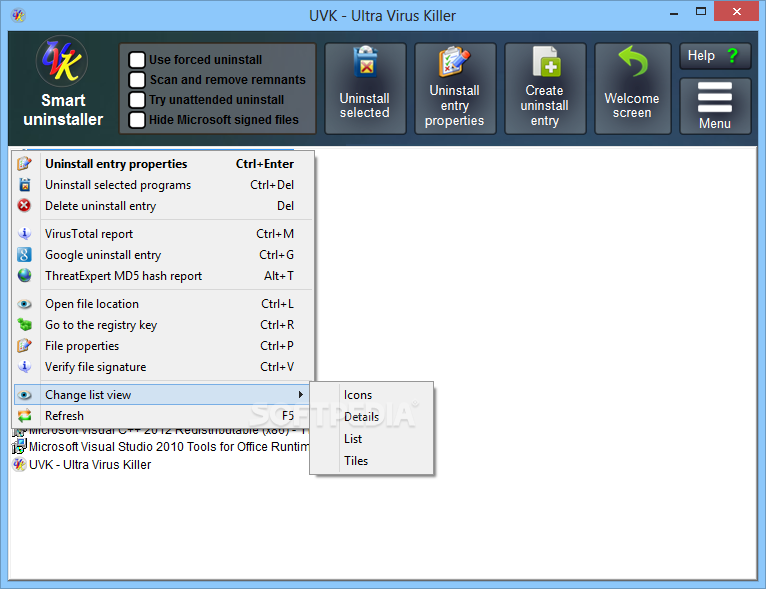Minimize the UVK window

pos(674,12)
